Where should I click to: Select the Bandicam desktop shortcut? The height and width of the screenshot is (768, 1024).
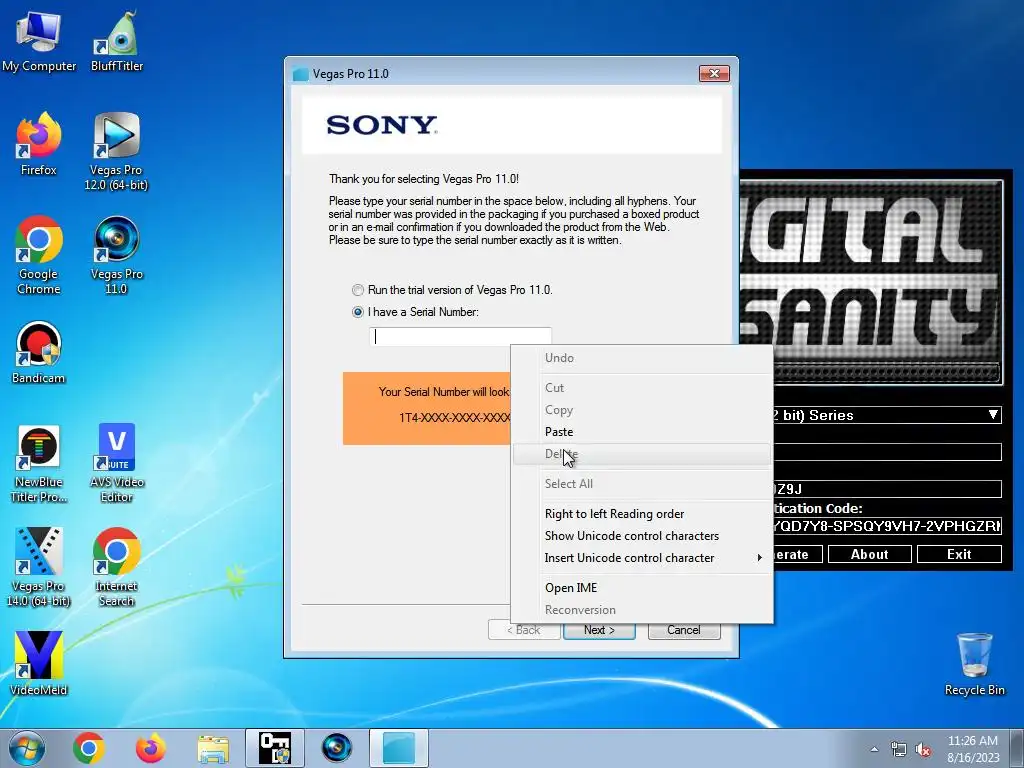coord(39,353)
